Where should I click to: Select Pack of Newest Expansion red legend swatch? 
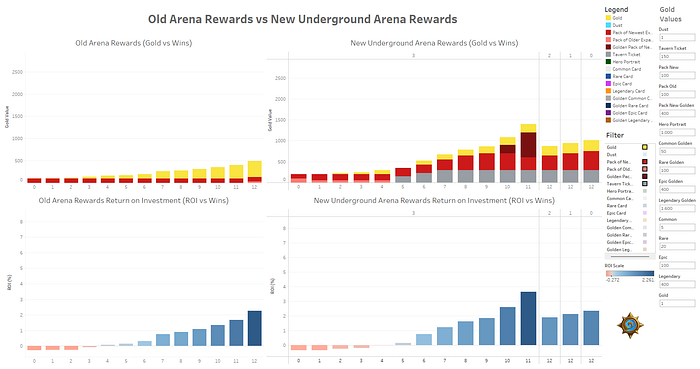[608, 33]
